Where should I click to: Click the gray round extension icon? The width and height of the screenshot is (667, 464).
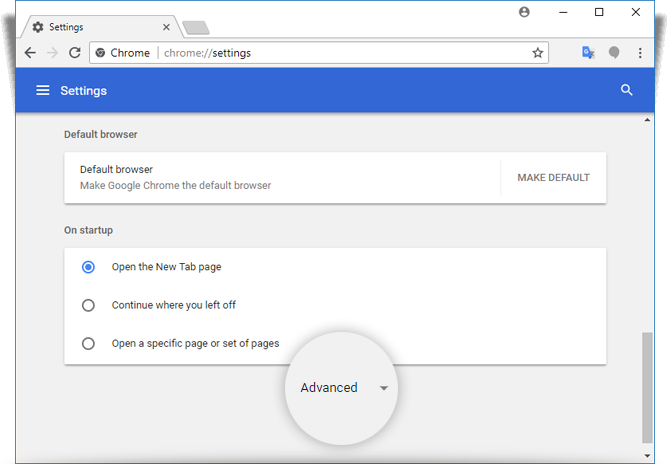tap(614, 53)
